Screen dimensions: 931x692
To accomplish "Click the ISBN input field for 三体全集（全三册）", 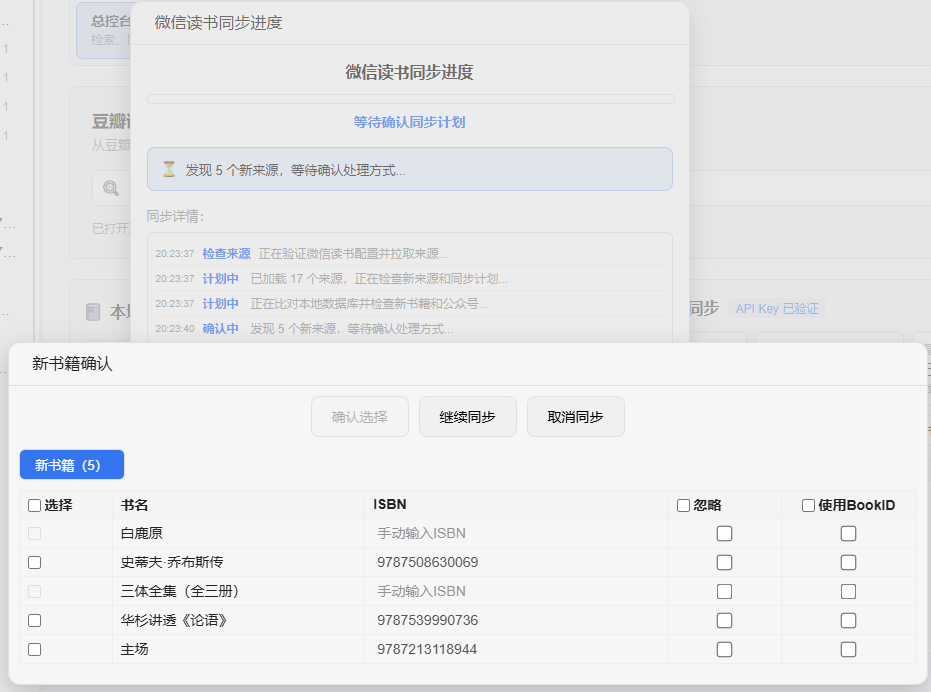I will point(516,592).
